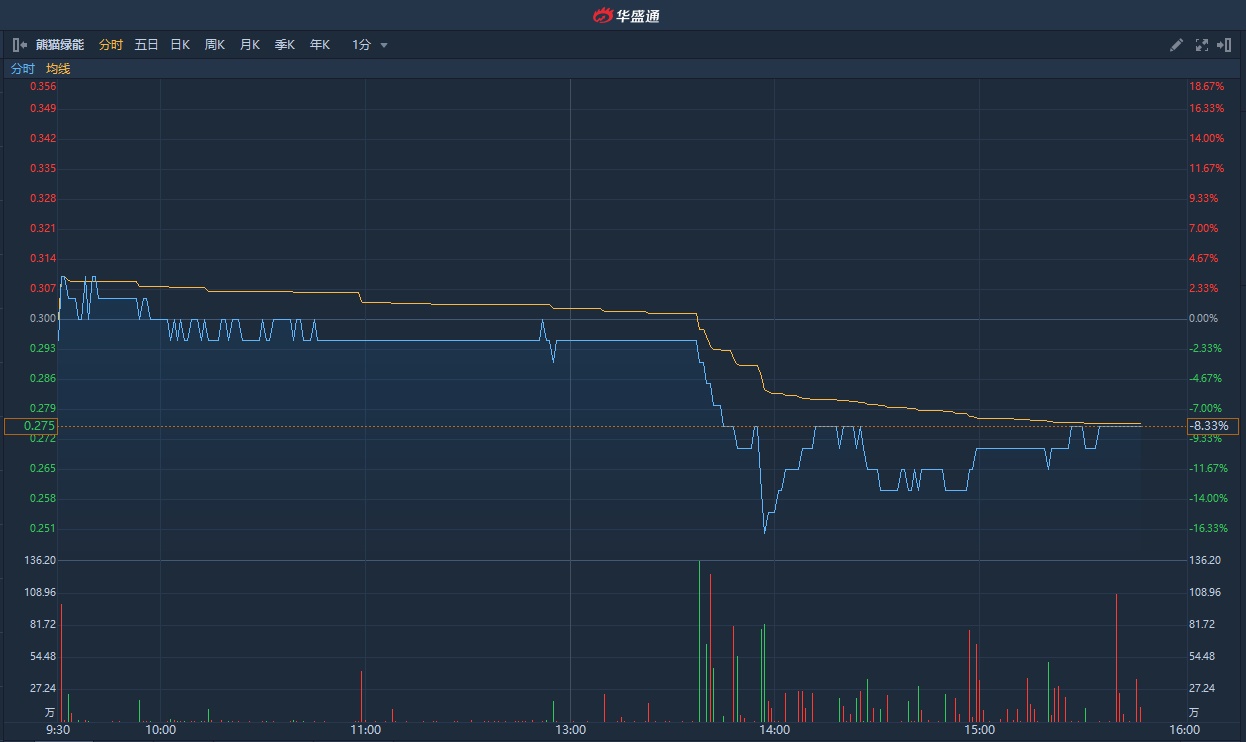Click the 0.300 price axis label
1246x742 pixels.
(43, 318)
